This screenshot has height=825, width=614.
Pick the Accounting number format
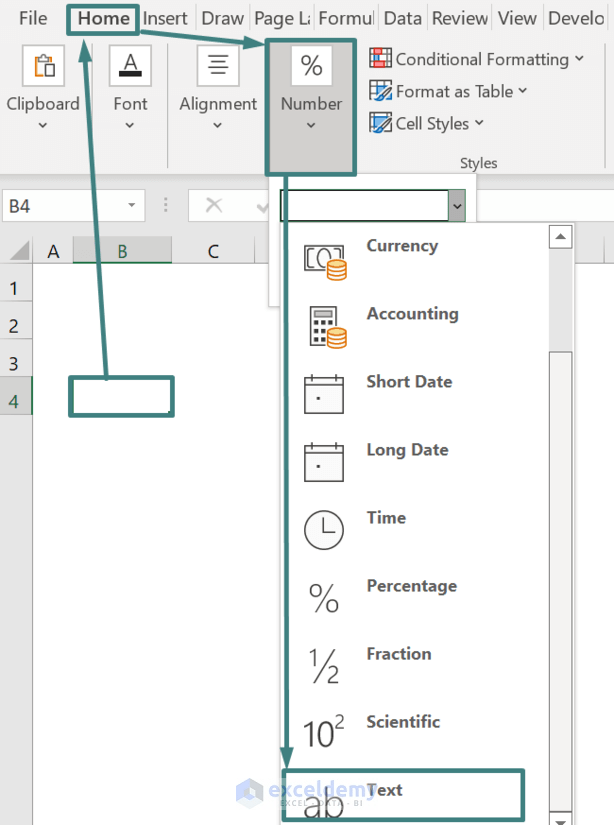[412, 313]
